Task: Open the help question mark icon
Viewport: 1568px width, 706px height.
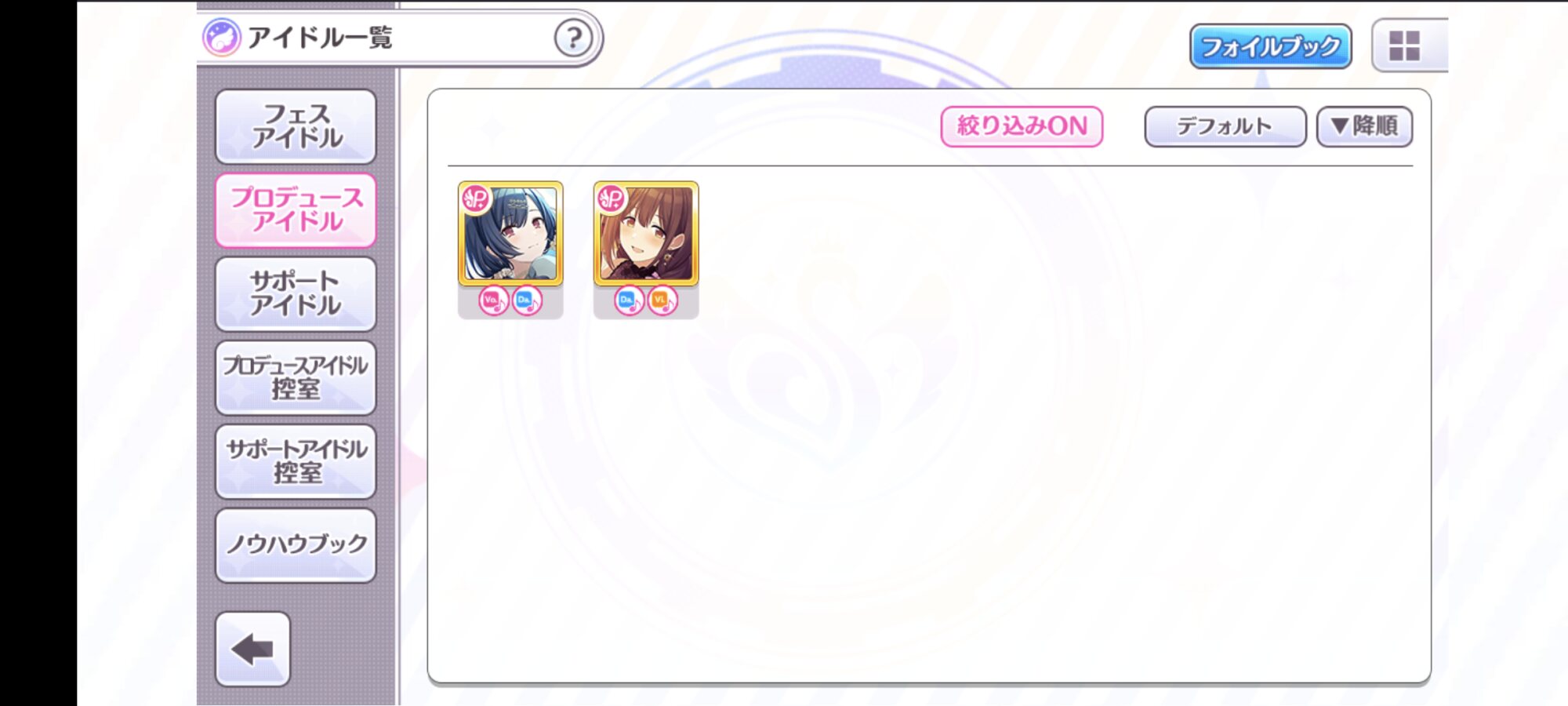Action: pos(573,38)
